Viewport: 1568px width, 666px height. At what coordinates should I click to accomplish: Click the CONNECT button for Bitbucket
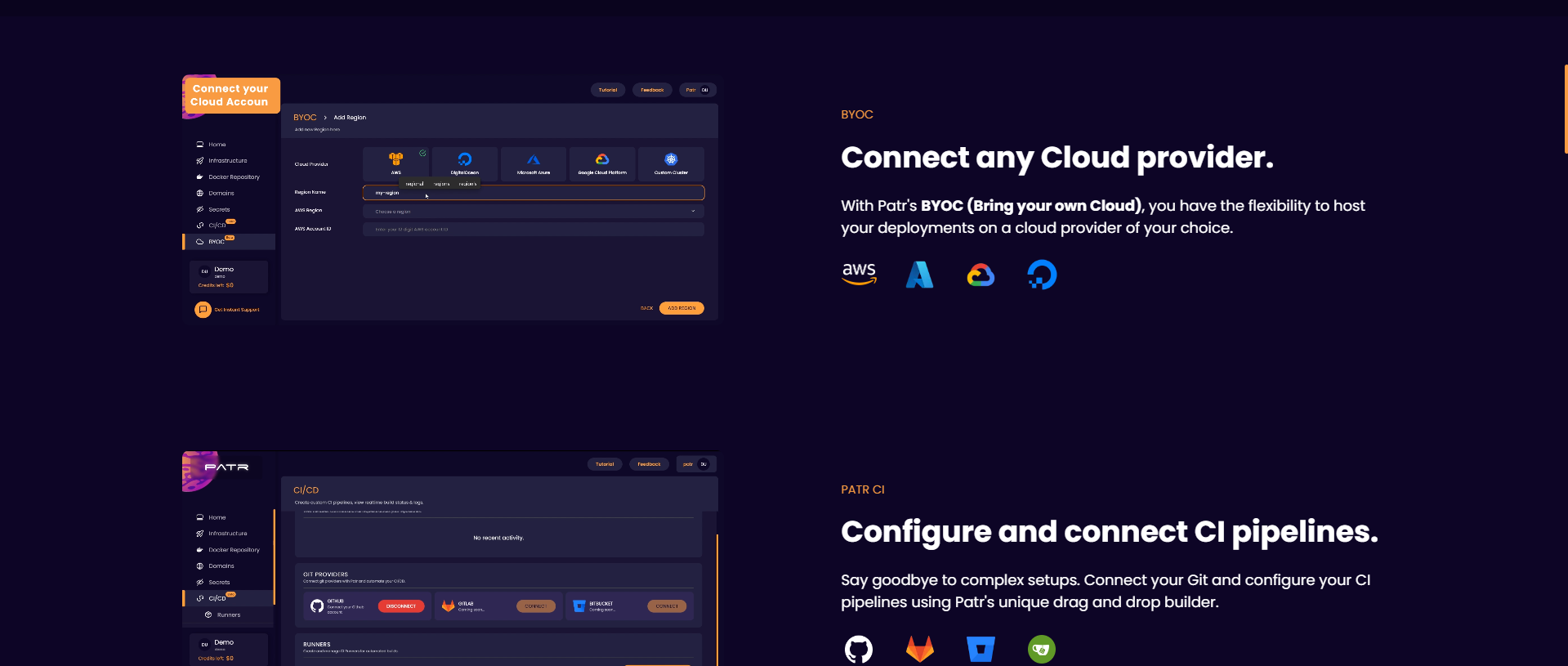[667, 606]
